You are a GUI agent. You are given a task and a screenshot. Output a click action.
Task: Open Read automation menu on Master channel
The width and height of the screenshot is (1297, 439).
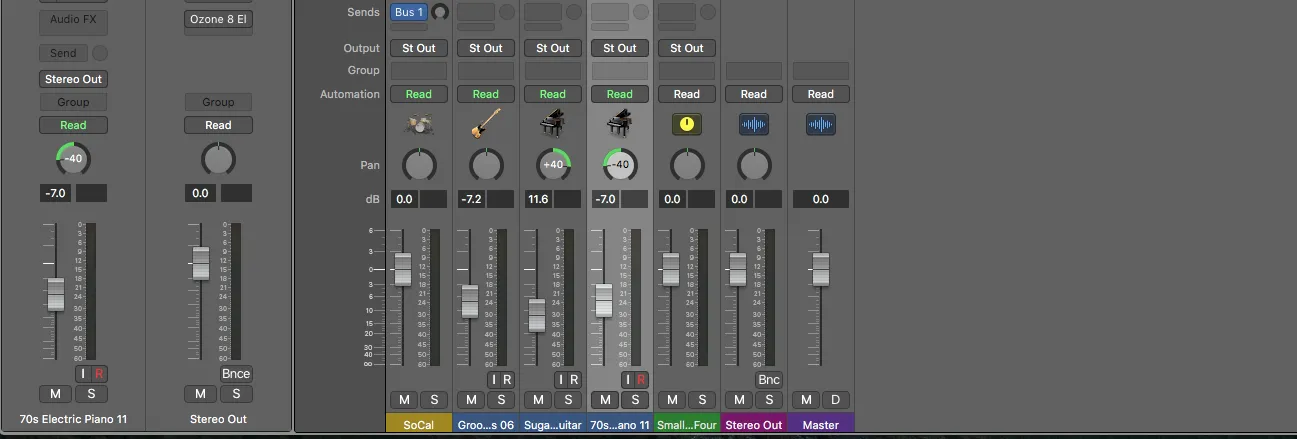(x=821, y=94)
